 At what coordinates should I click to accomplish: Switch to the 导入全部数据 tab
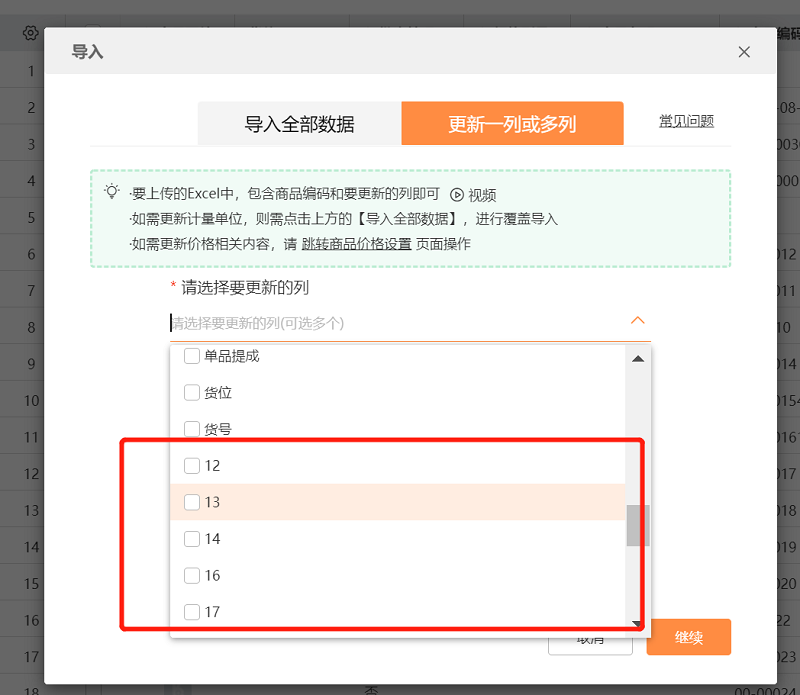299,123
